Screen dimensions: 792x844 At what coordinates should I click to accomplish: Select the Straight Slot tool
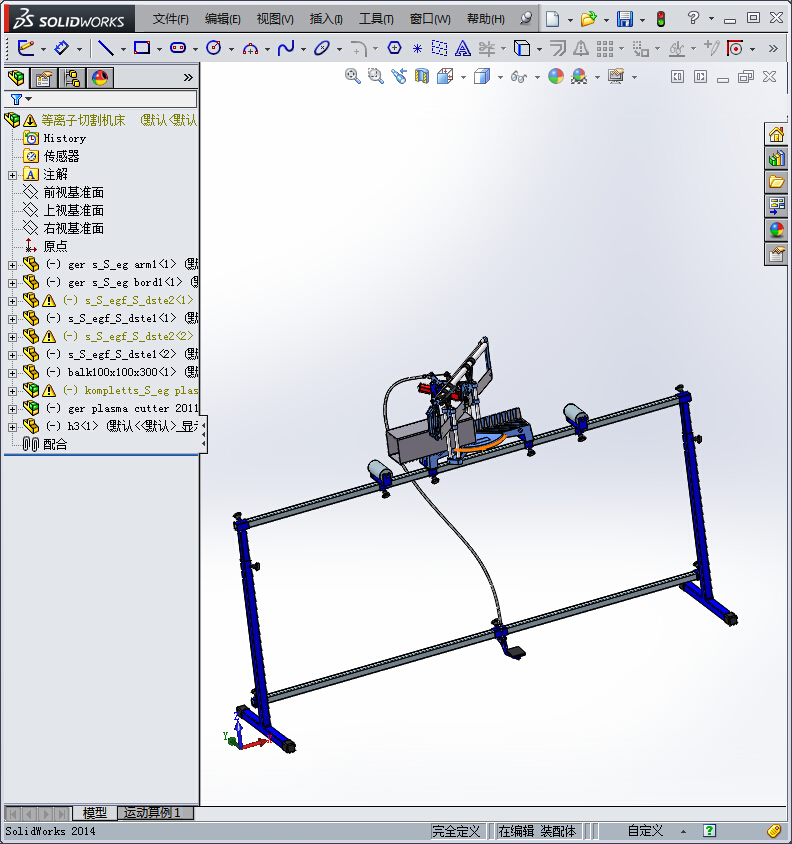point(178,48)
